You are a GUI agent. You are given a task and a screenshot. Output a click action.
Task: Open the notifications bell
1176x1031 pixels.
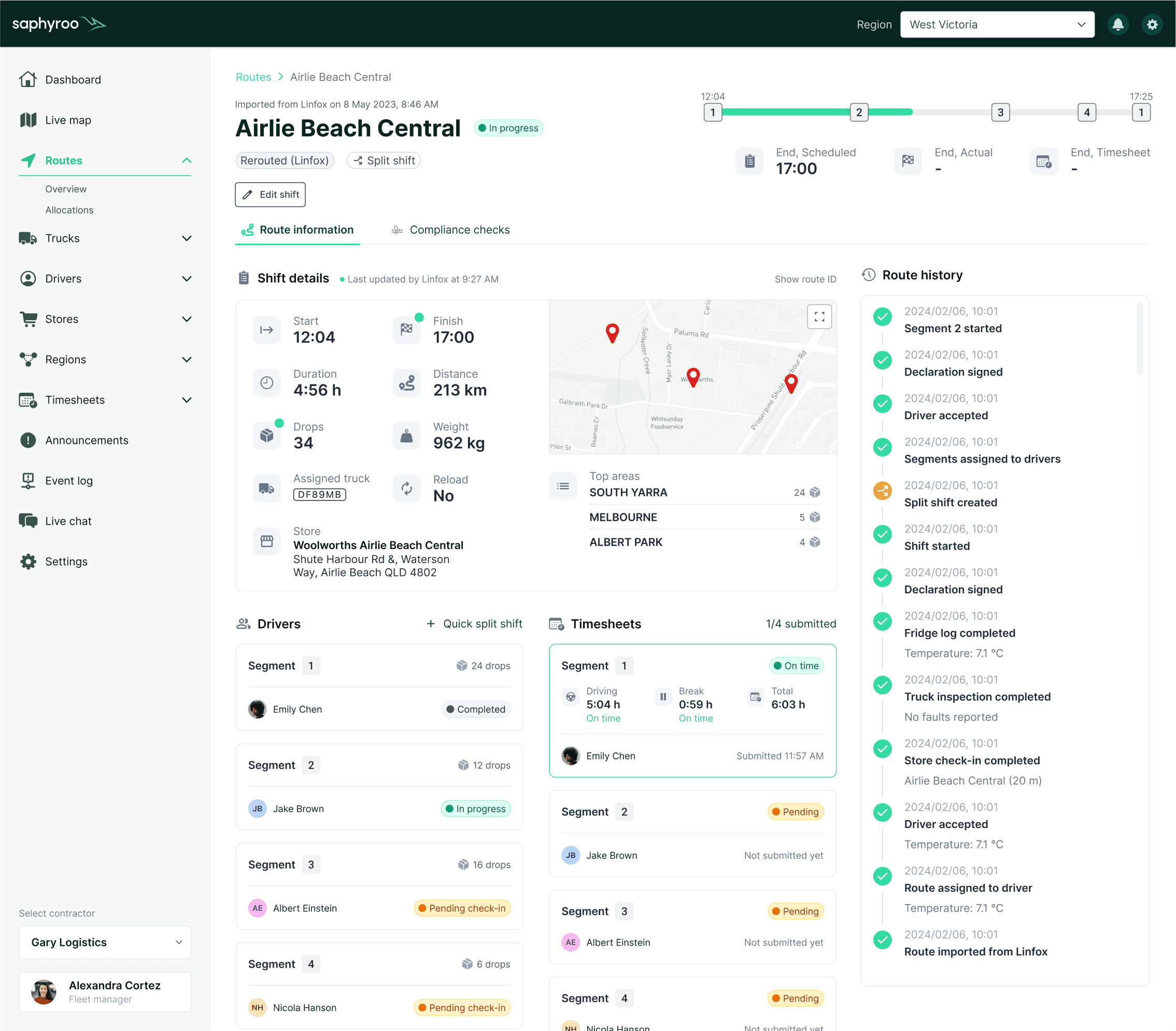click(1117, 24)
